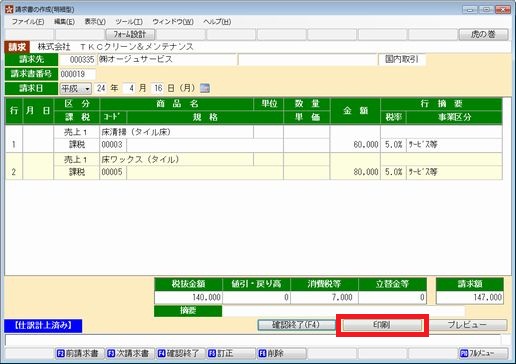Click the F5 訂正 function button
516x364 pixels.
point(231,353)
